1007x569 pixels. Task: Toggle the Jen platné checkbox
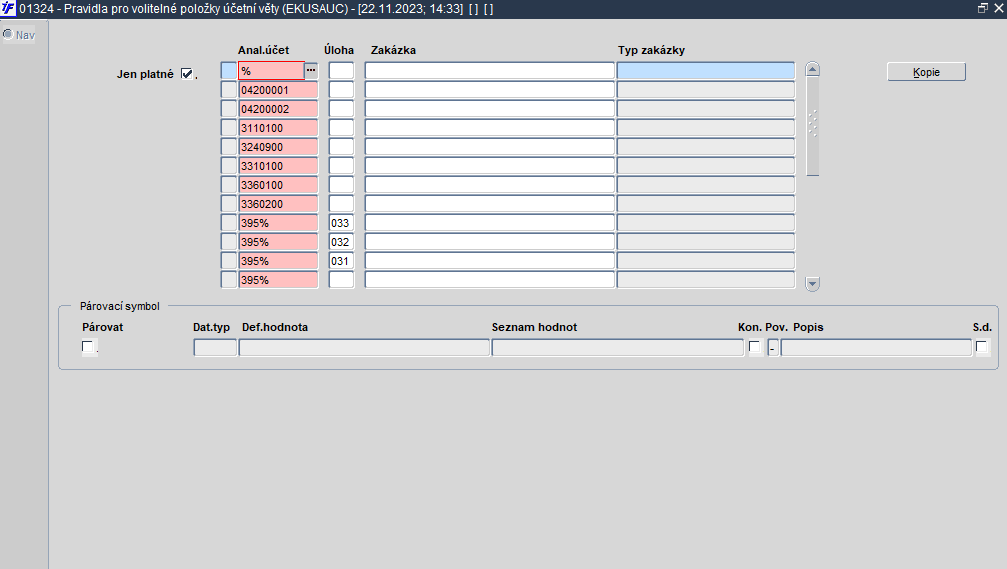coord(186,74)
